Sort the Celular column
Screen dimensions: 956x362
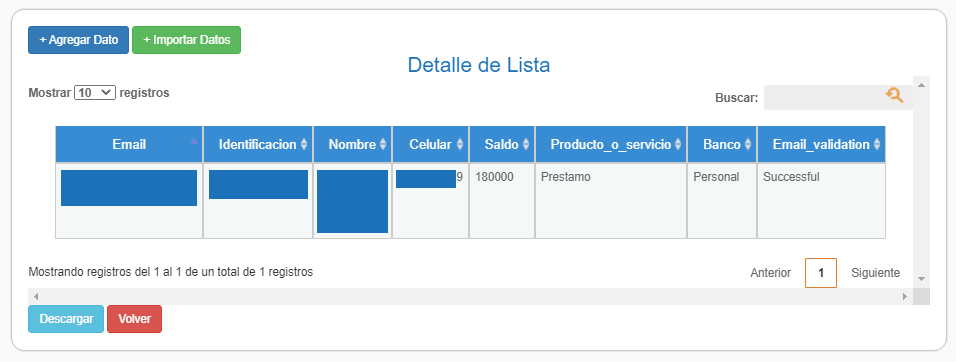coord(460,144)
